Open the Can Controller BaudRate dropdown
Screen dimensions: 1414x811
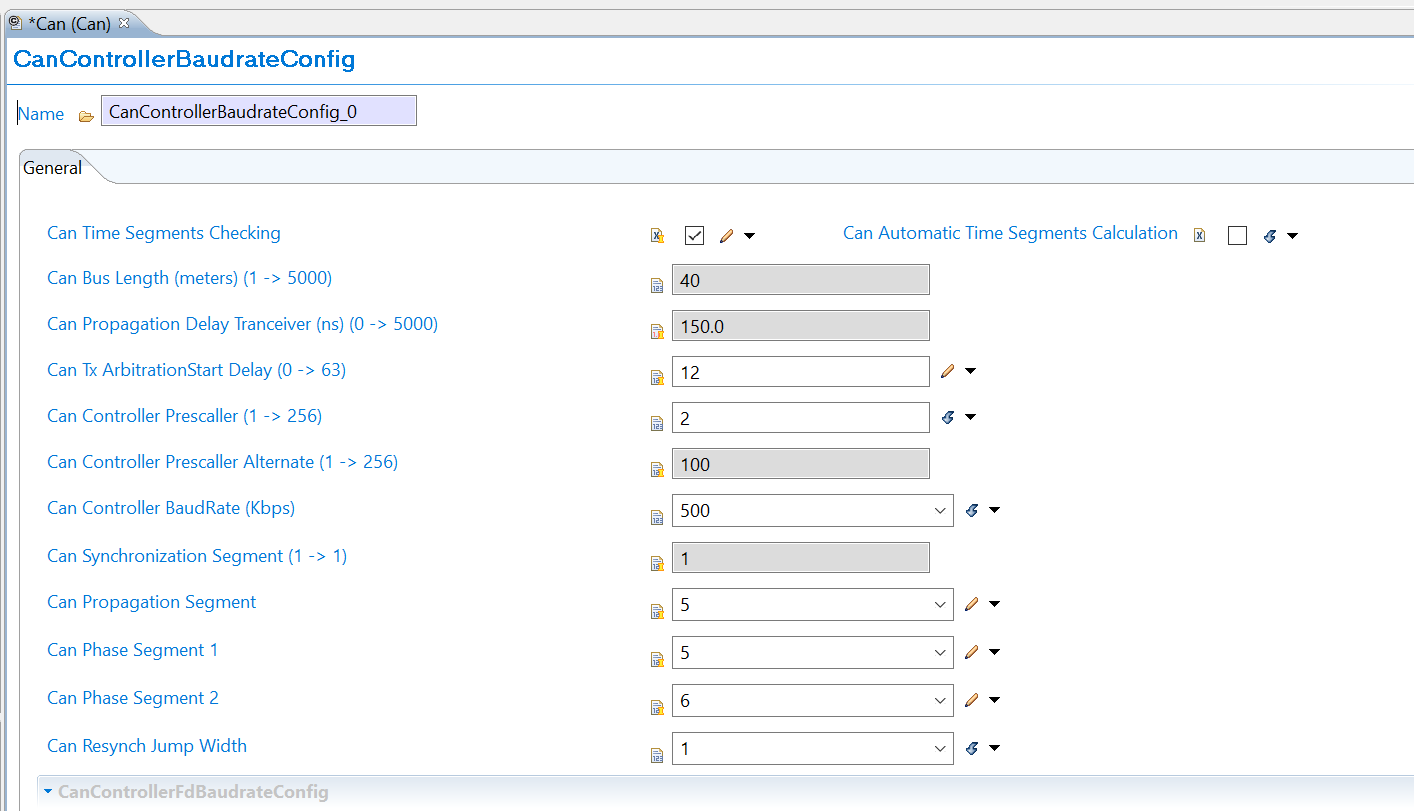[x=939, y=510]
